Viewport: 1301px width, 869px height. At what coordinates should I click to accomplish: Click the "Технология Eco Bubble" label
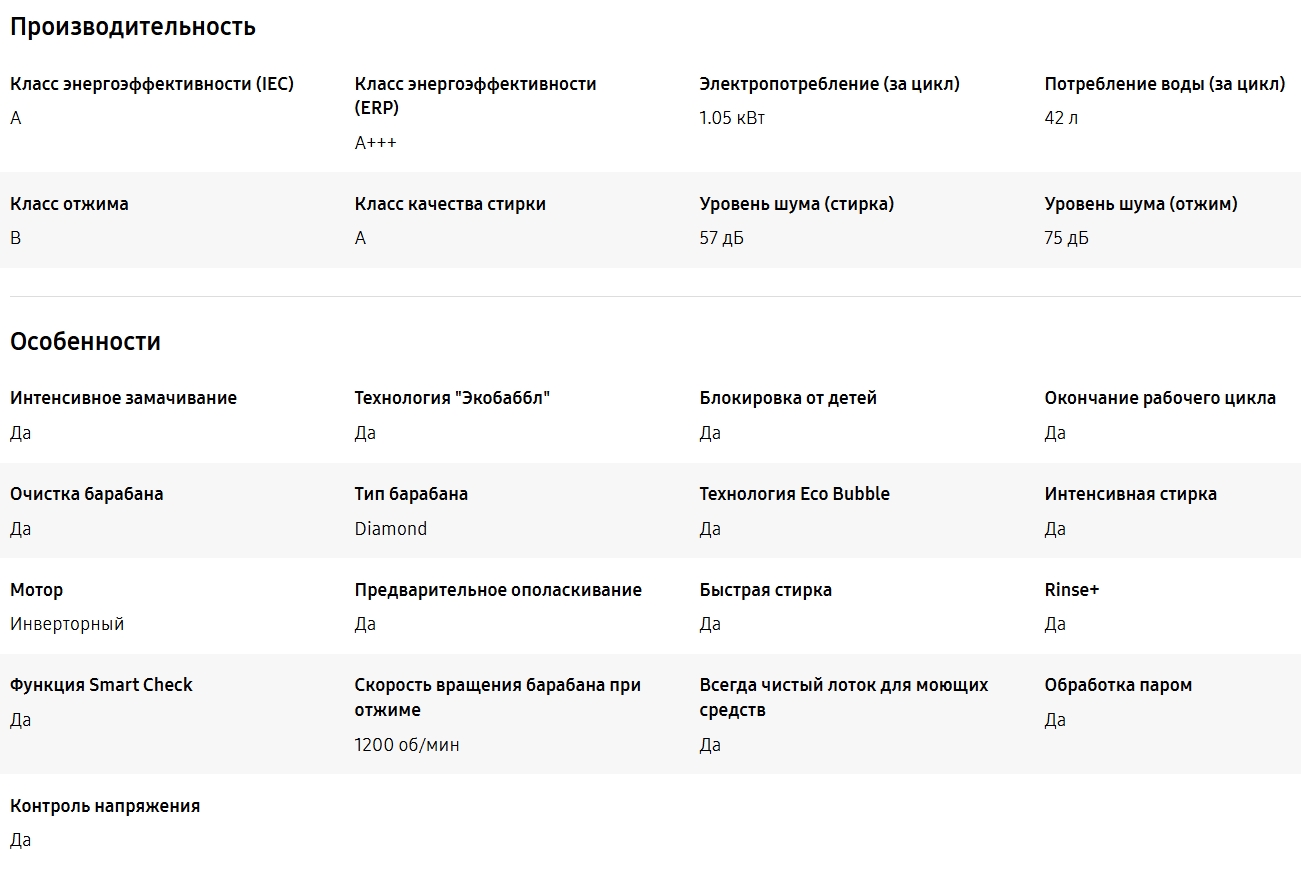coord(794,494)
